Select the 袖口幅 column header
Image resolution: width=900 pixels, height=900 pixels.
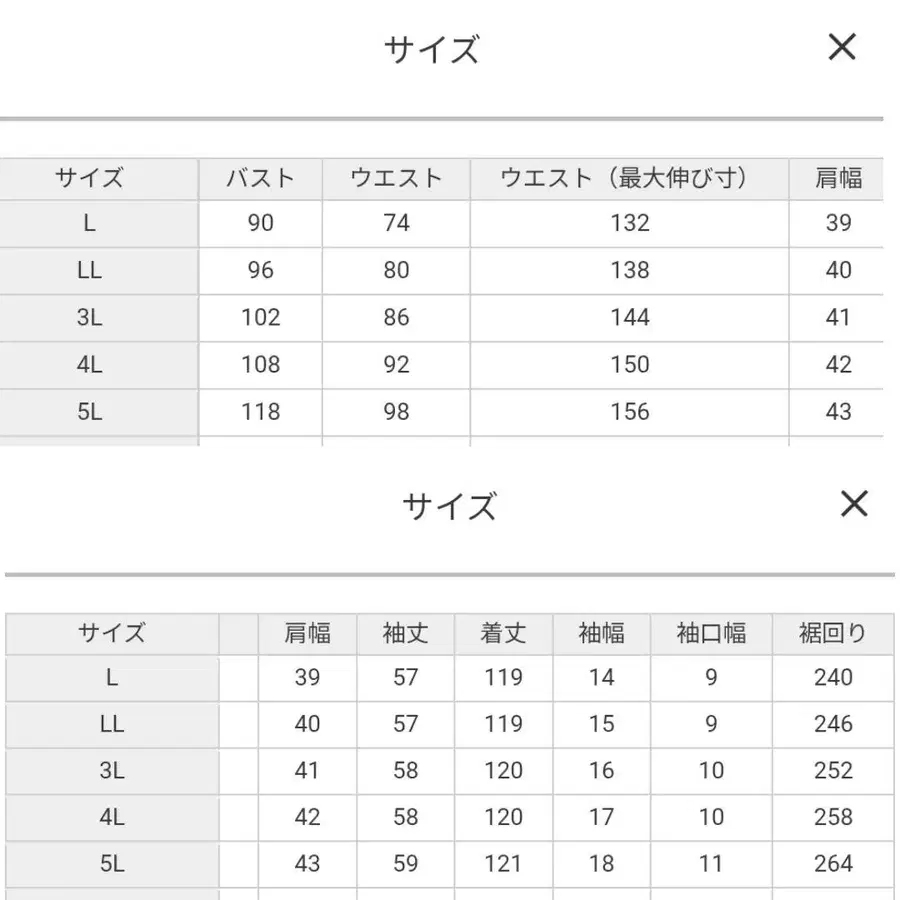(x=711, y=633)
